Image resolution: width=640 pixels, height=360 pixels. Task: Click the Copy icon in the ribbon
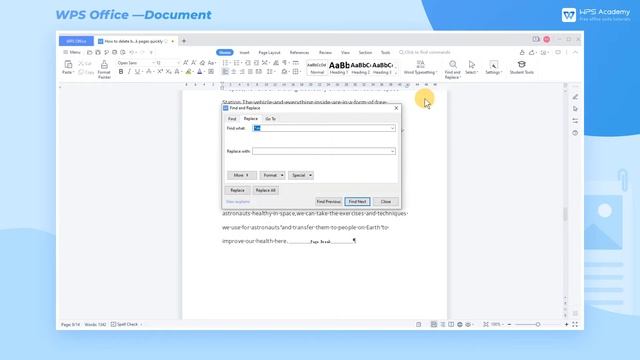click(x=86, y=72)
